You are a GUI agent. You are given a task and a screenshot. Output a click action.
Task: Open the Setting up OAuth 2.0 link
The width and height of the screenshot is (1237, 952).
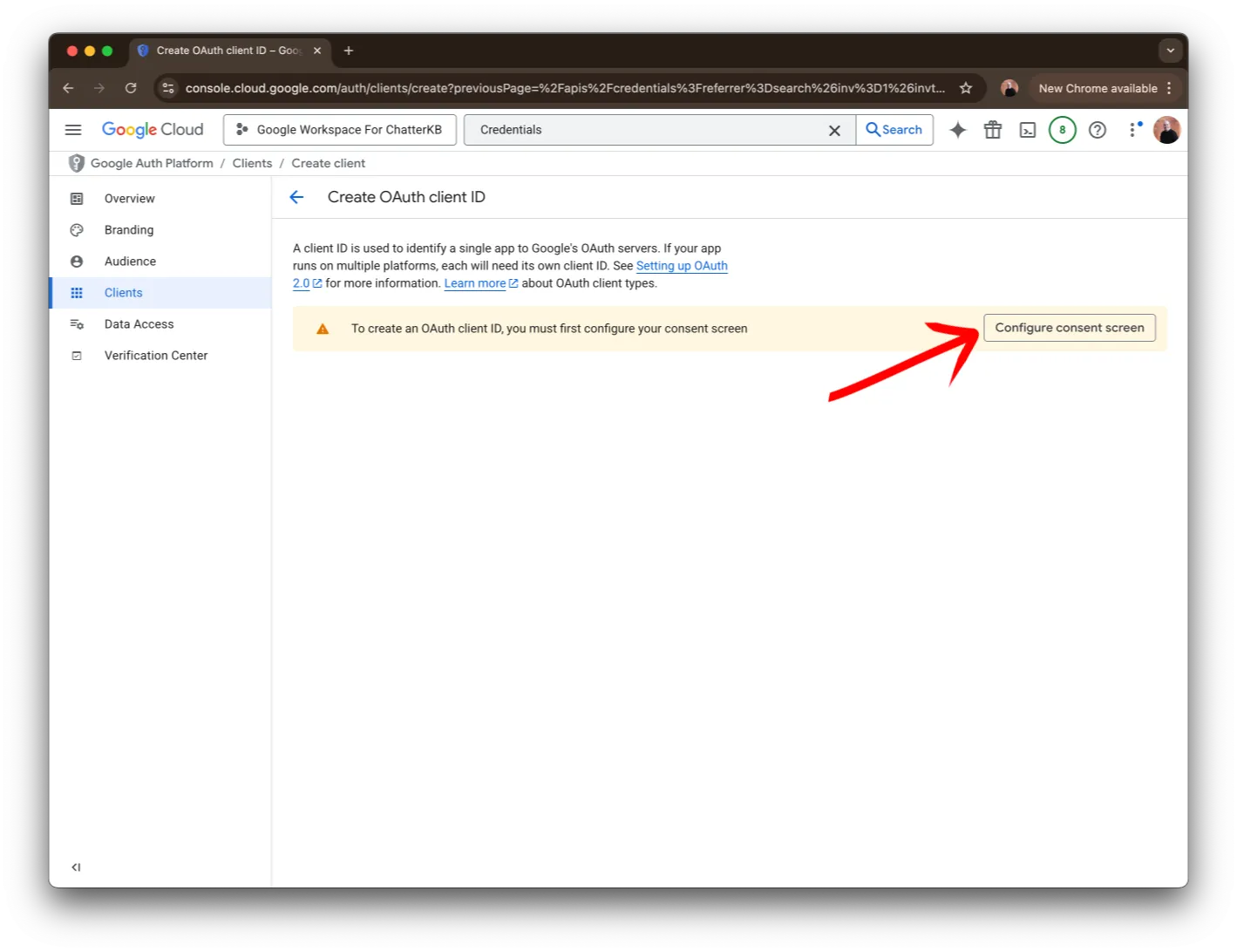682,266
